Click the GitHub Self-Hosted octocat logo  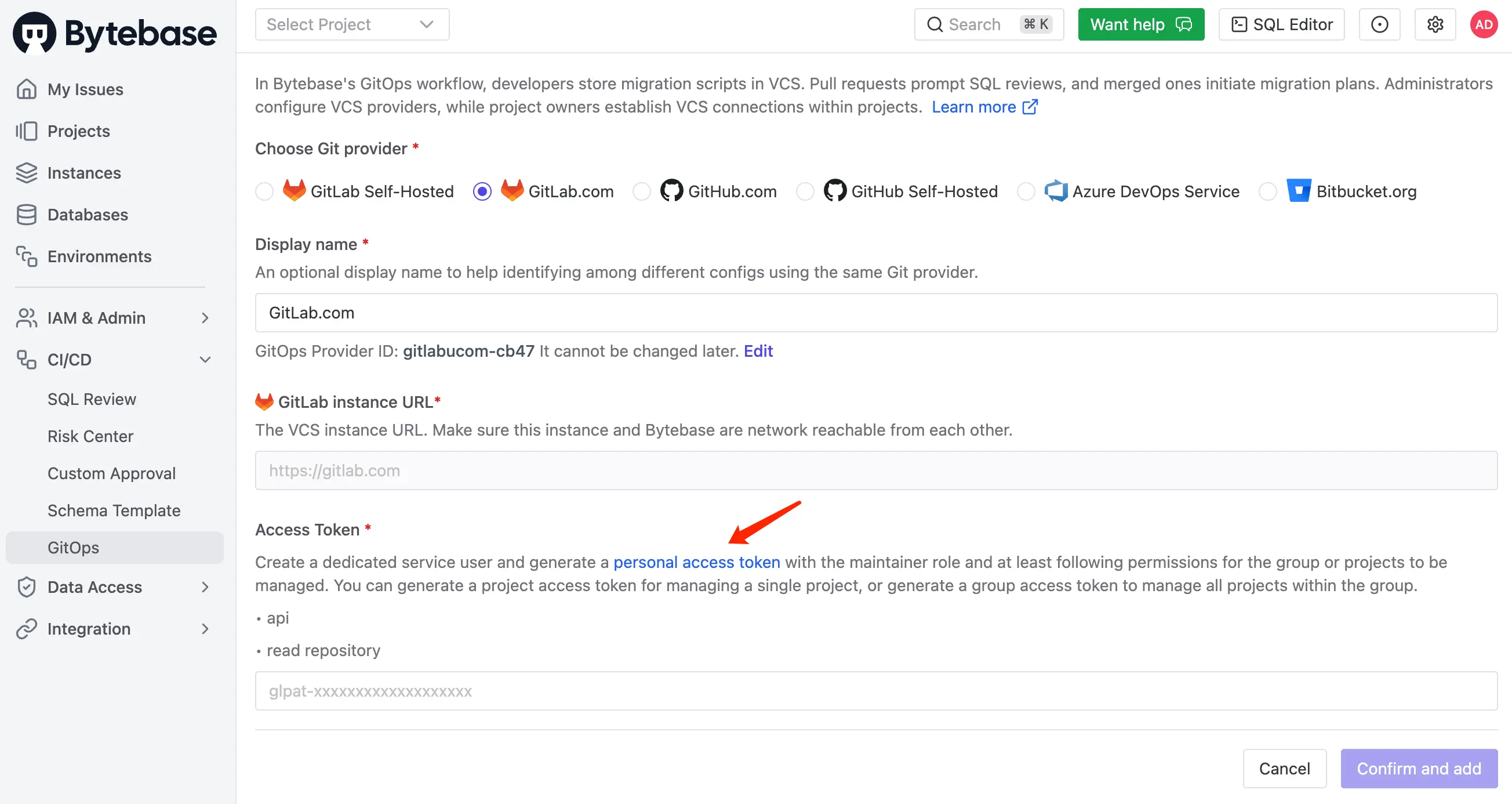pos(835,191)
